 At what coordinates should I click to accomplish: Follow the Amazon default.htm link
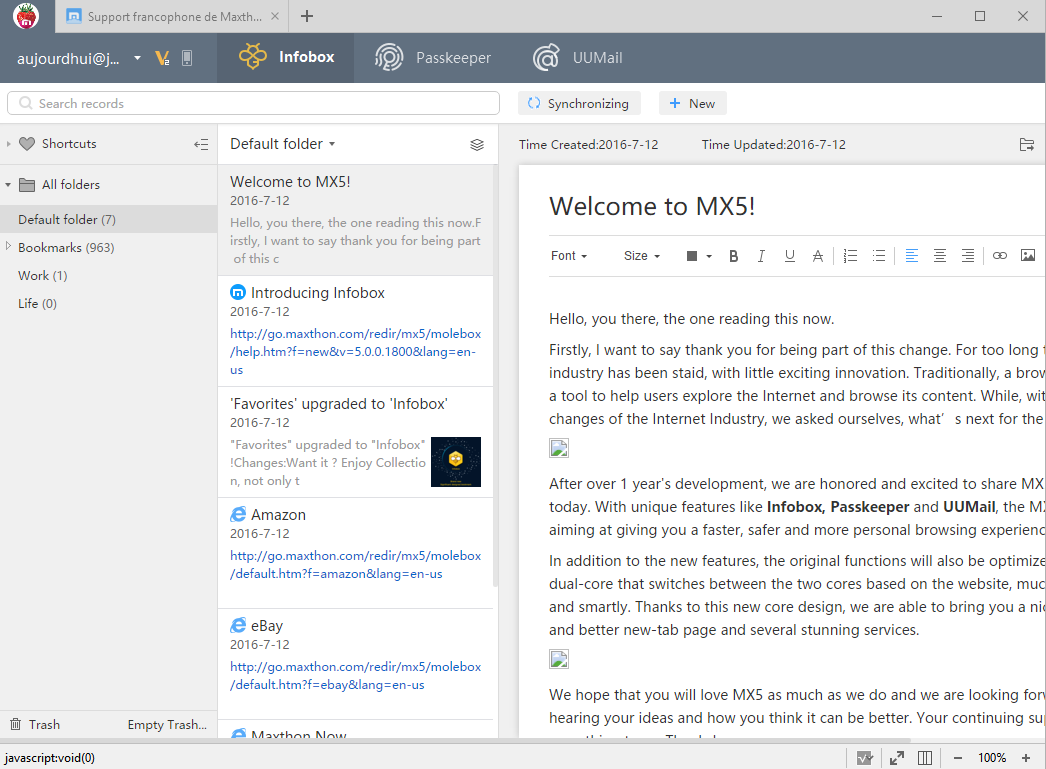pyautogui.click(x=356, y=564)
